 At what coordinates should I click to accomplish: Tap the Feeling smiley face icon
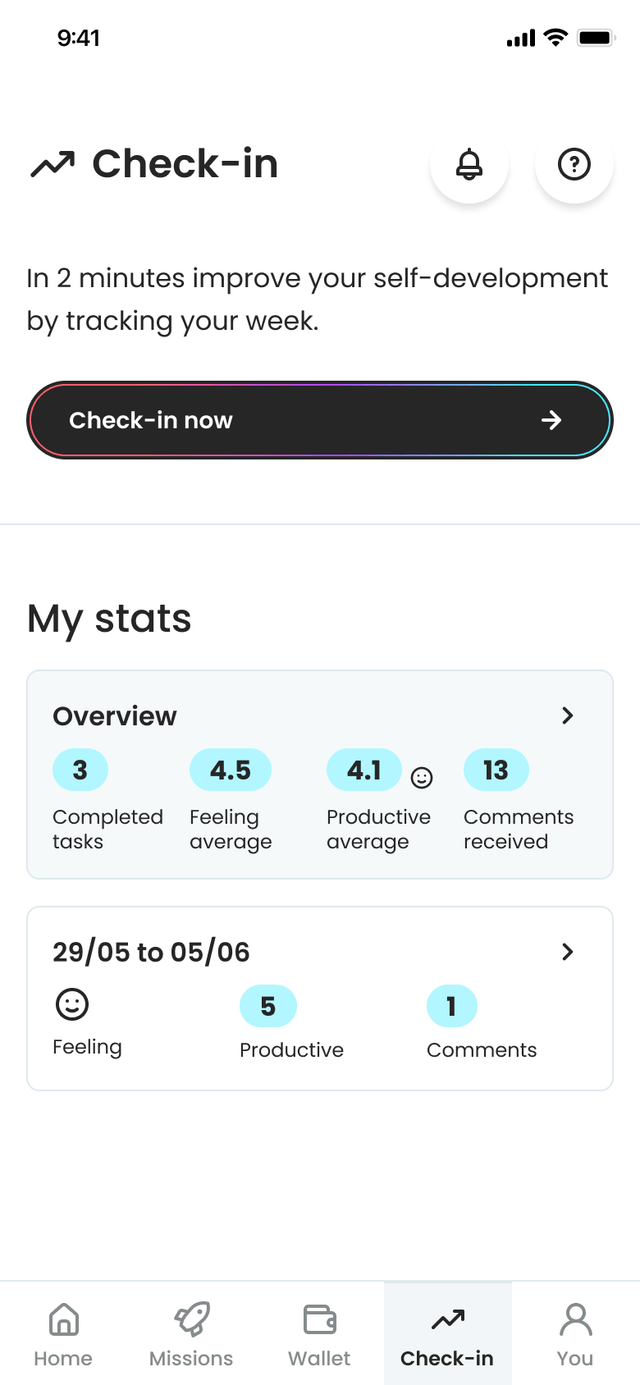pos(72,1004)
